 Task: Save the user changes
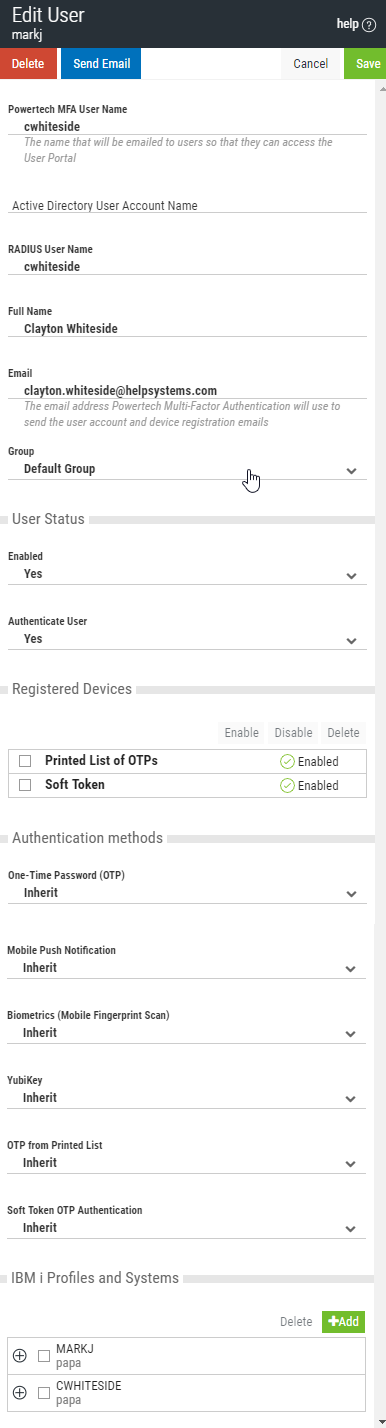[367, 63]
